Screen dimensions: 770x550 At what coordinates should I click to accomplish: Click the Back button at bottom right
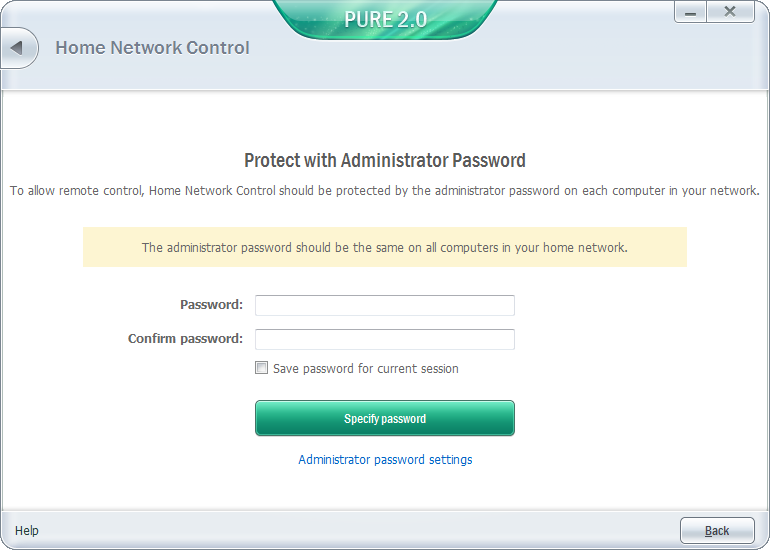[x=717, y=531]
